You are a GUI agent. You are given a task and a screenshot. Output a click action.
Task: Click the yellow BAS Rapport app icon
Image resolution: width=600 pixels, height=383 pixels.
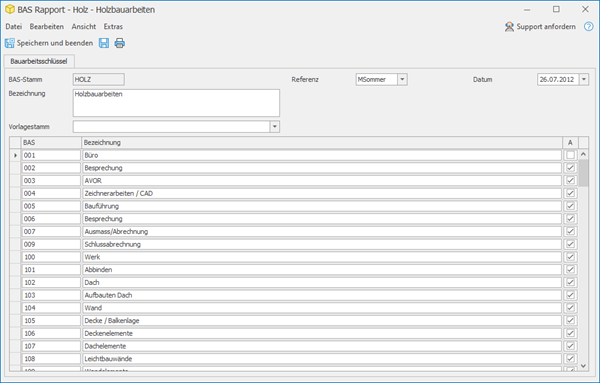(x=10, y=10)
